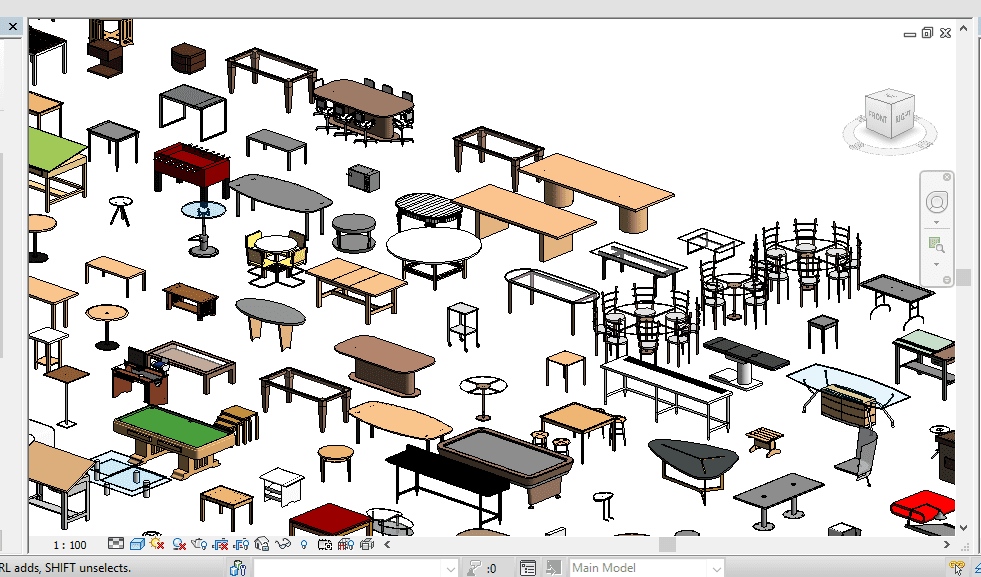Open the view scale 1:100 selector
Screen dimensions: 981x577
pyautogui.click(x=69, y=545)
